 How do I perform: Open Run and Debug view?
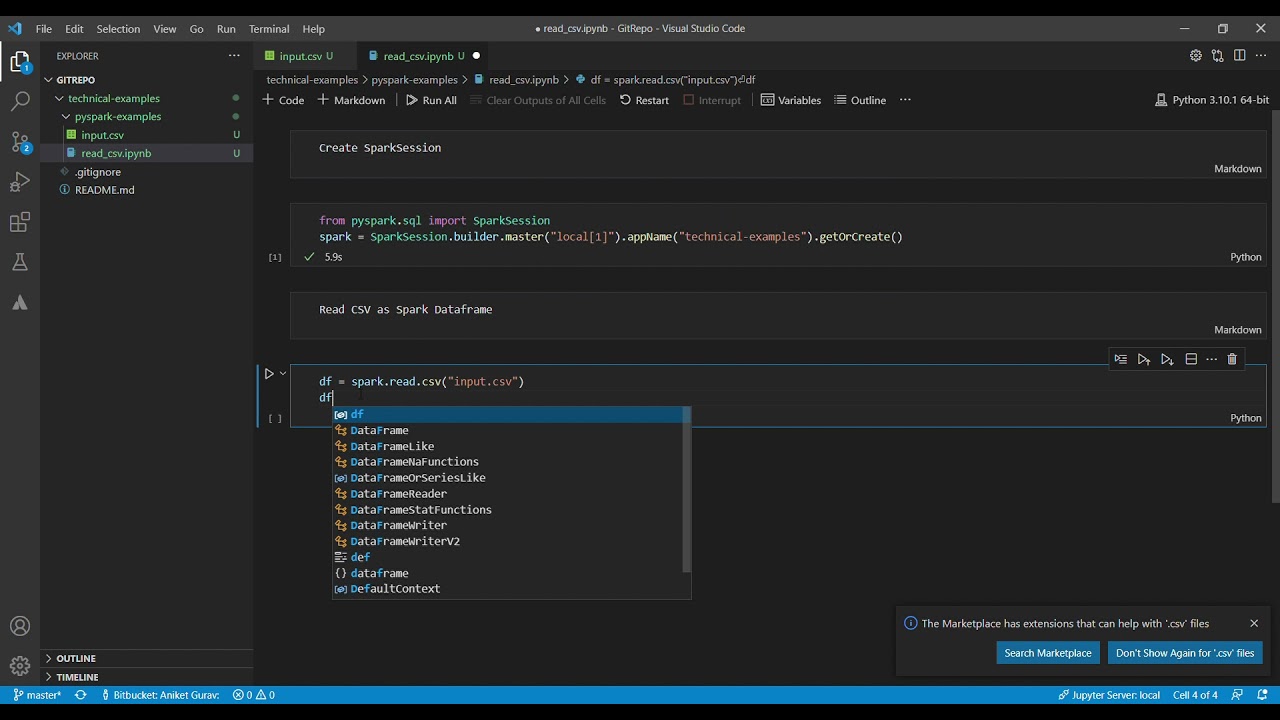click(x=20, y=182)
